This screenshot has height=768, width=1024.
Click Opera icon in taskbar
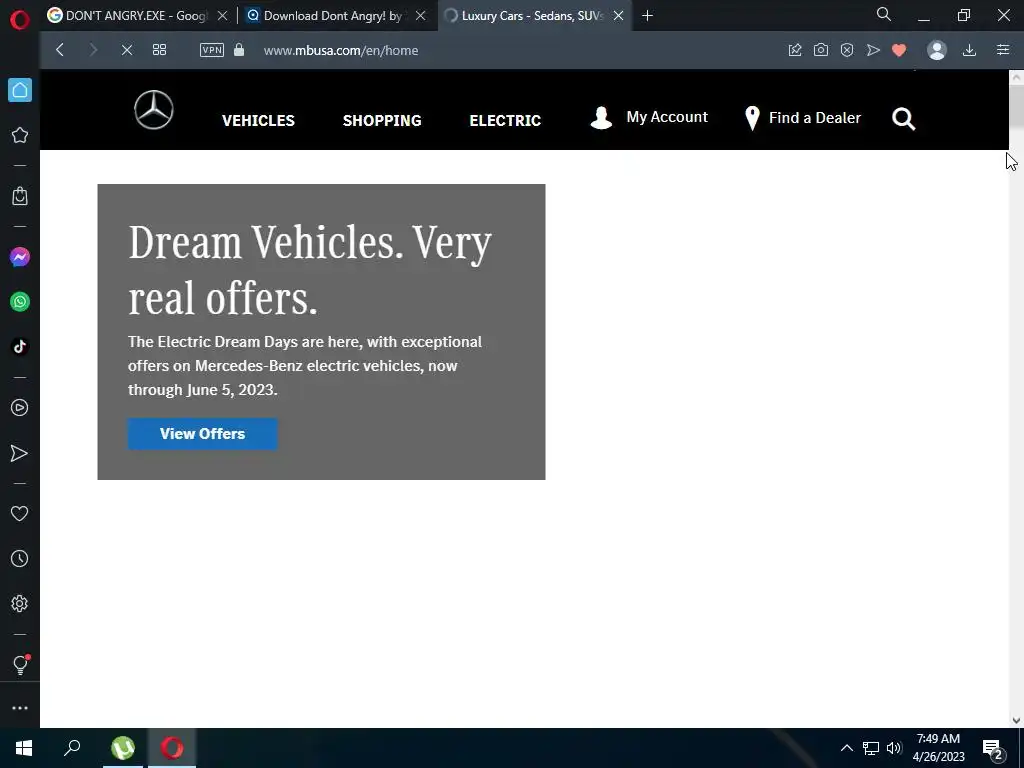pyautogui.click(x=172, y=748)
